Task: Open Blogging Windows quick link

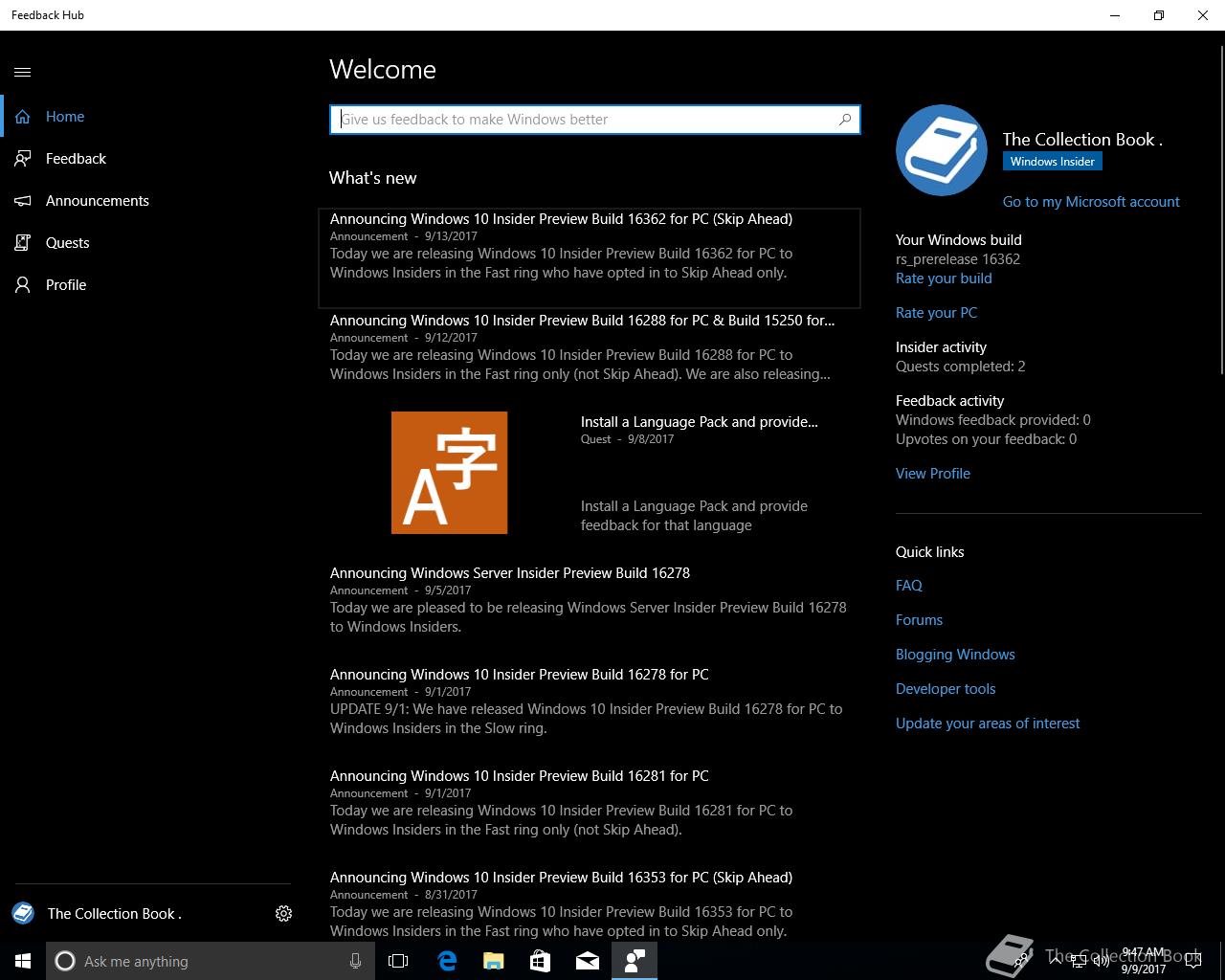Action: pyautogui.click(x=955, y=655)
